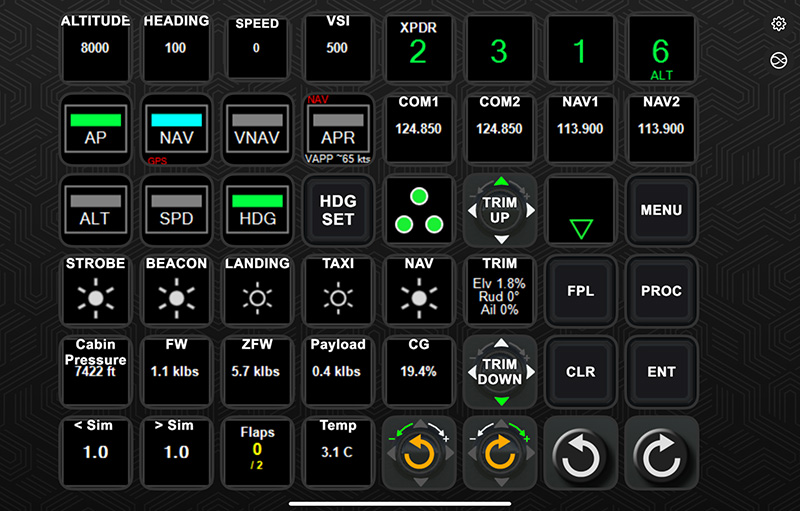Click the TRIM DOWN knob
This screenshot has width=800, height=511.
click(x=500, y=372)
